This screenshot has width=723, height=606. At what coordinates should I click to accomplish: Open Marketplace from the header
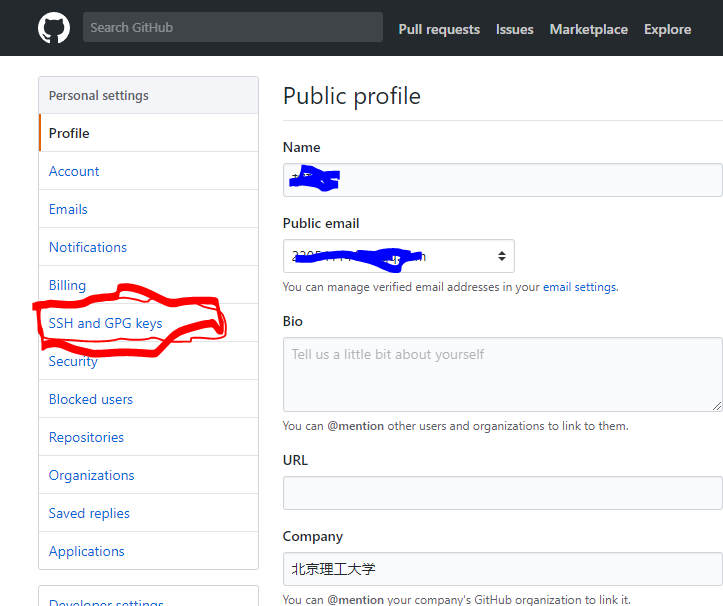[588, 29]
